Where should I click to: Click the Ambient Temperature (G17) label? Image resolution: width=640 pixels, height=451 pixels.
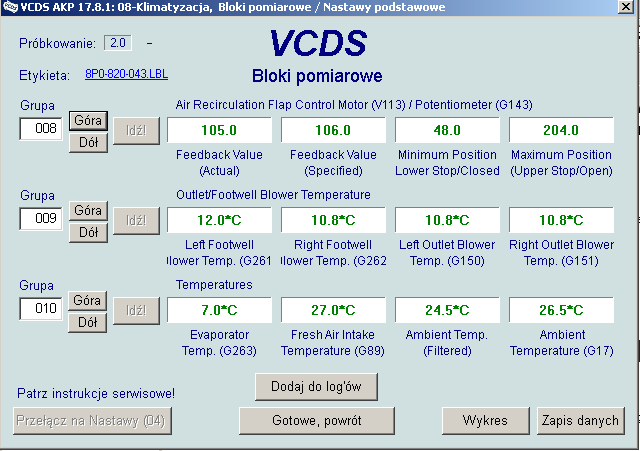coord(562,342)
